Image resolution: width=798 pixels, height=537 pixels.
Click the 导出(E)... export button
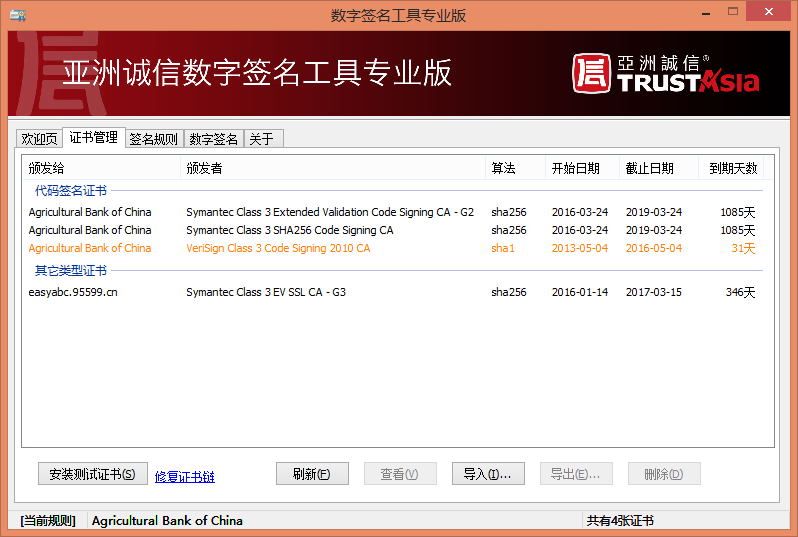pyautogui.click(x=576, y=474)
